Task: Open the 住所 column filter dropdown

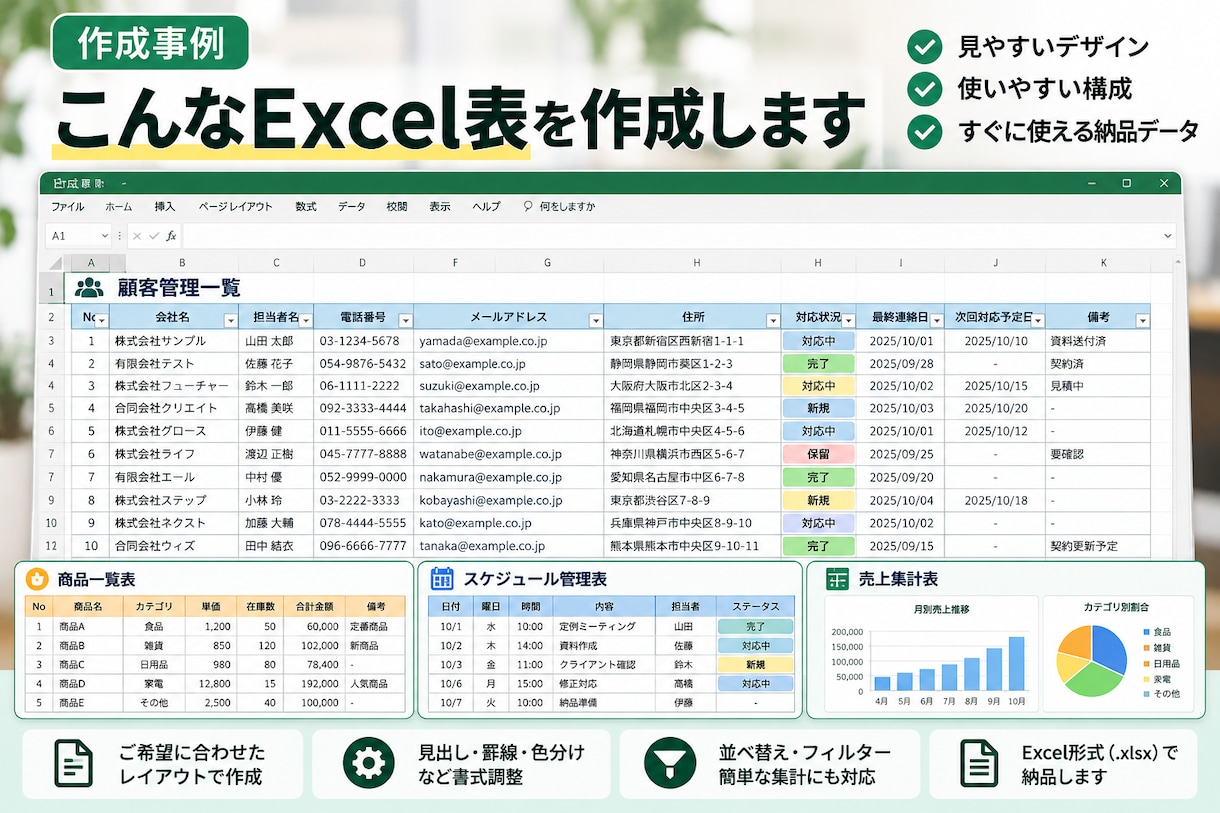Action: click(x=773, y=320)
